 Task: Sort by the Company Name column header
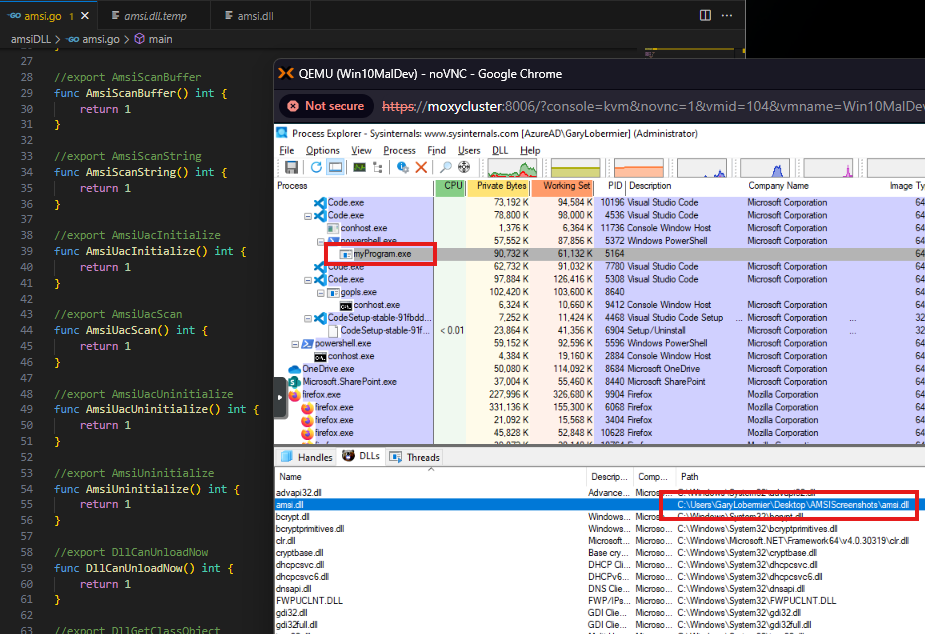point(778,186)
